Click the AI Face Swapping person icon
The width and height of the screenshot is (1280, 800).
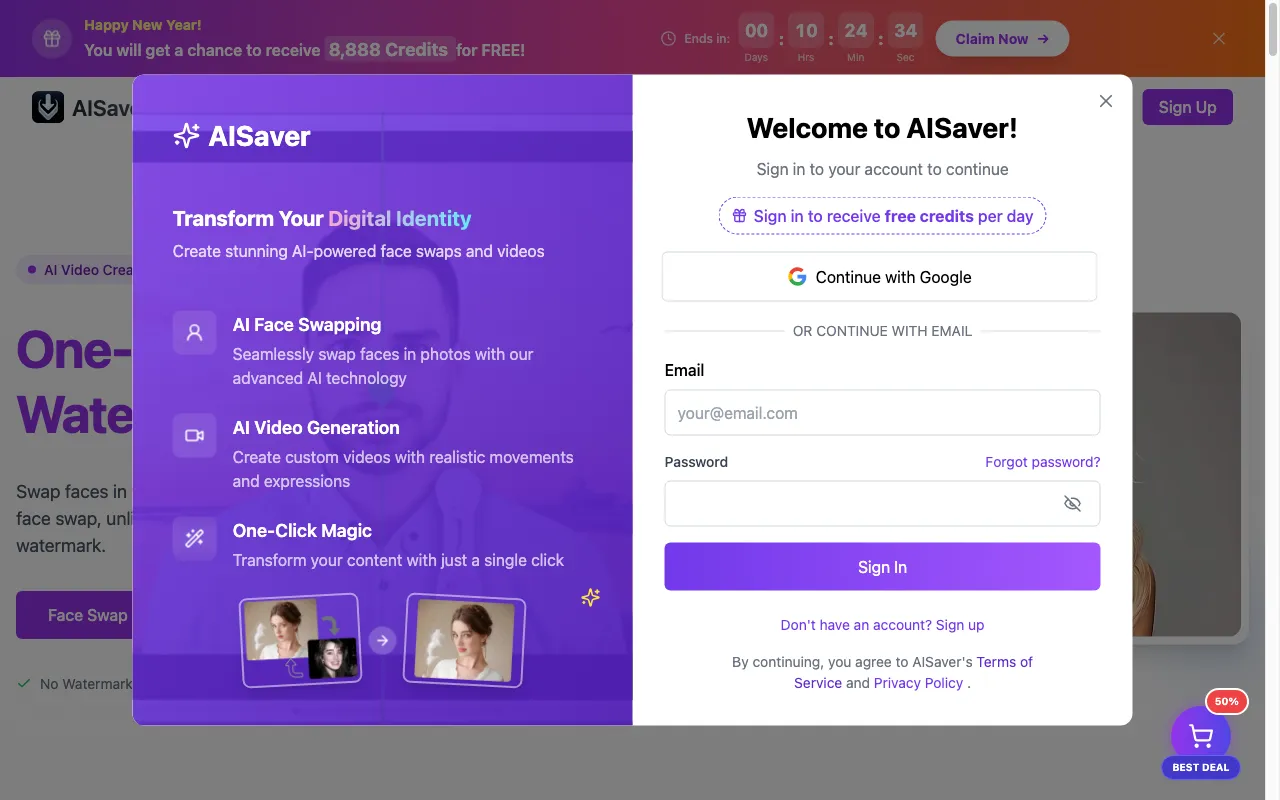pos(194,332)
